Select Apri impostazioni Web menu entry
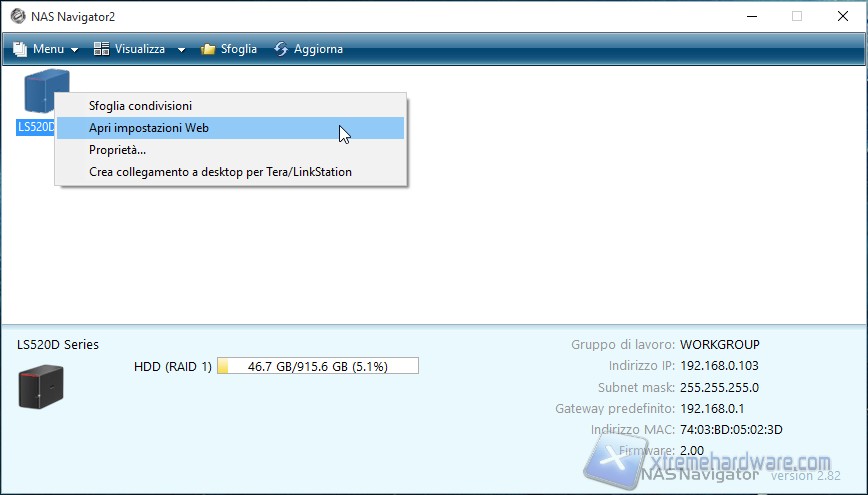This screenshot has height=495, width=868. pyautogui.click(x=148, y=128)
